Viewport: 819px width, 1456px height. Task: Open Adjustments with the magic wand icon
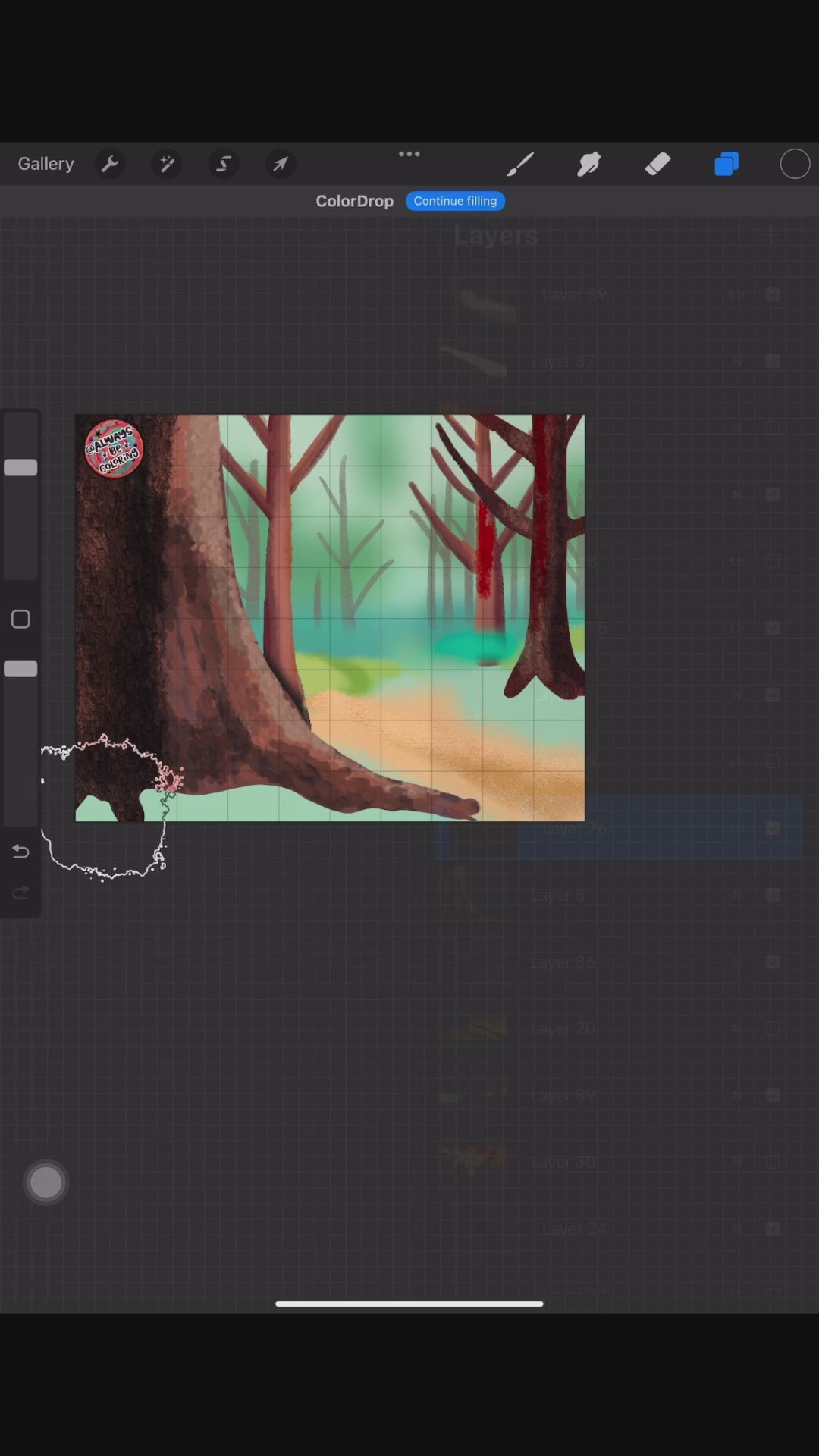pos(167,164)
